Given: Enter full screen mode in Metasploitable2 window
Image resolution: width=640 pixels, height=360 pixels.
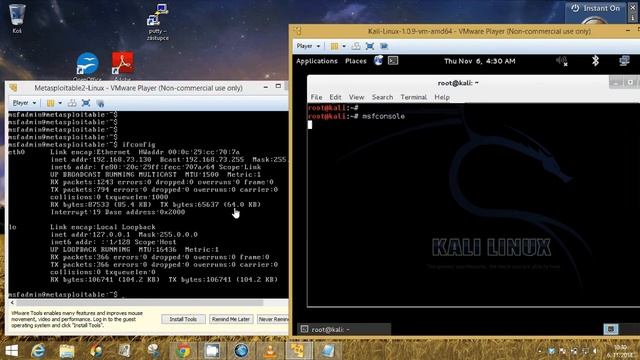Looking at the screenshot, I should pos(86,103).
